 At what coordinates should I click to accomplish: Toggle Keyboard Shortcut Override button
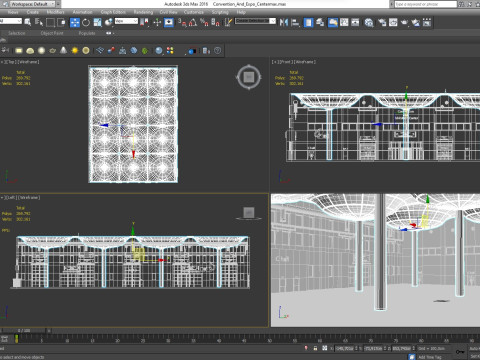[x=169, y=22]
